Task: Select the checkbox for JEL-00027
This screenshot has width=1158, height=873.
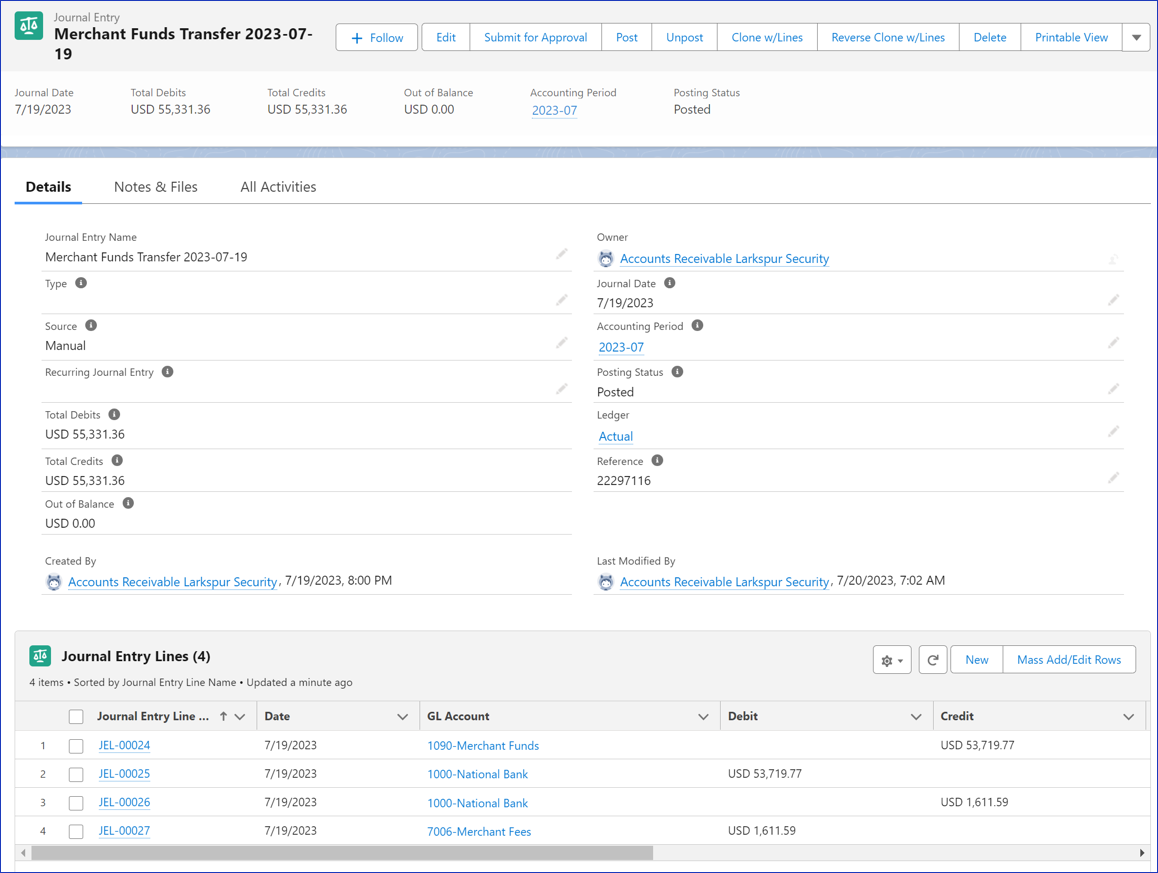Action: click(x=76, y=831)
